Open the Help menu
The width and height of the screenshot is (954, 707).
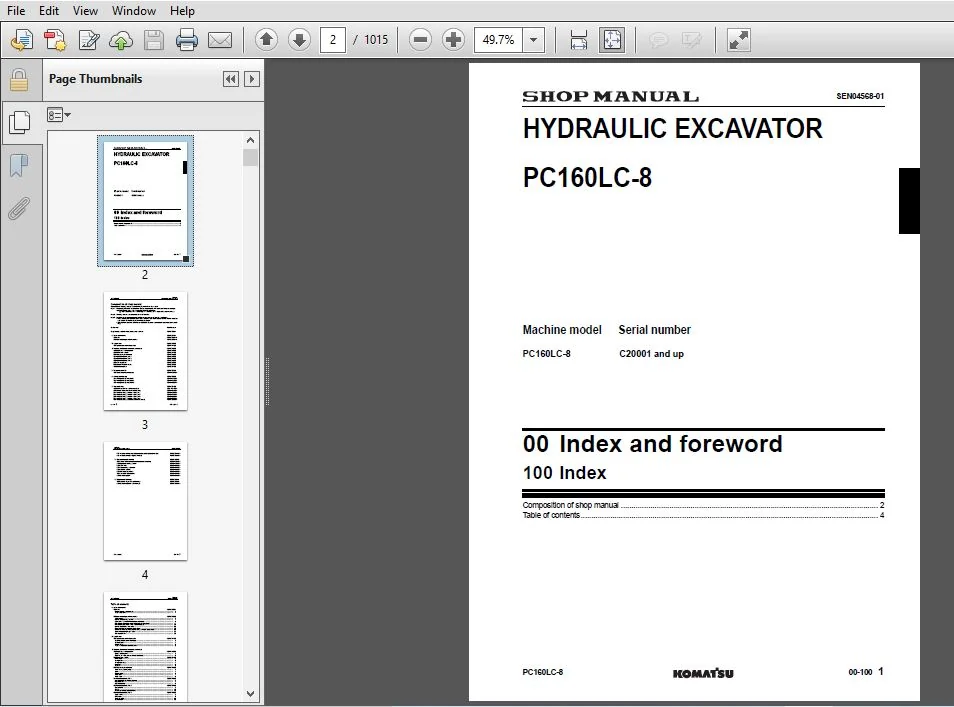[182, 11]
